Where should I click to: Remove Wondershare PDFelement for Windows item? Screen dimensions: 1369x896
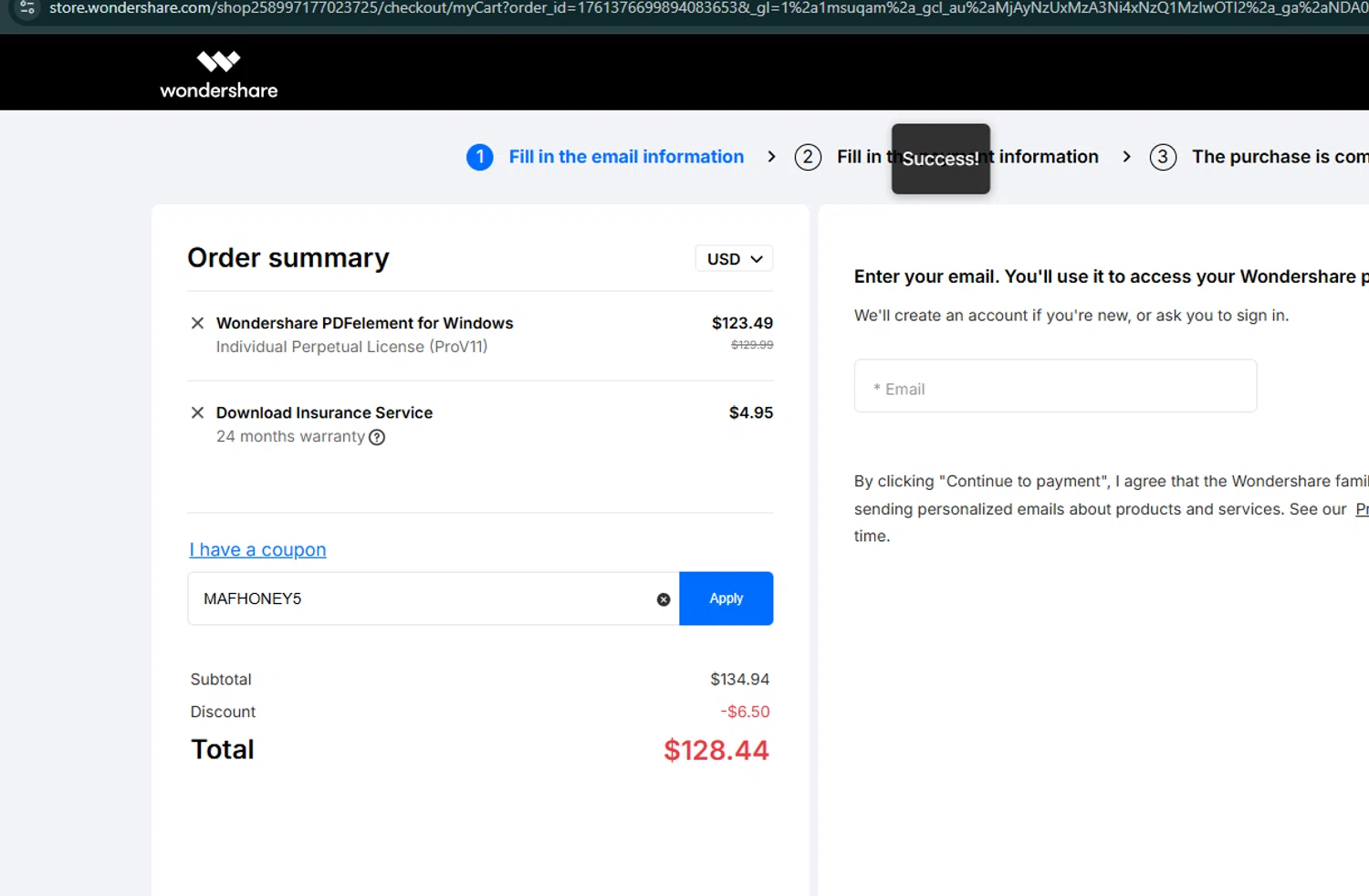coord(197,323)
